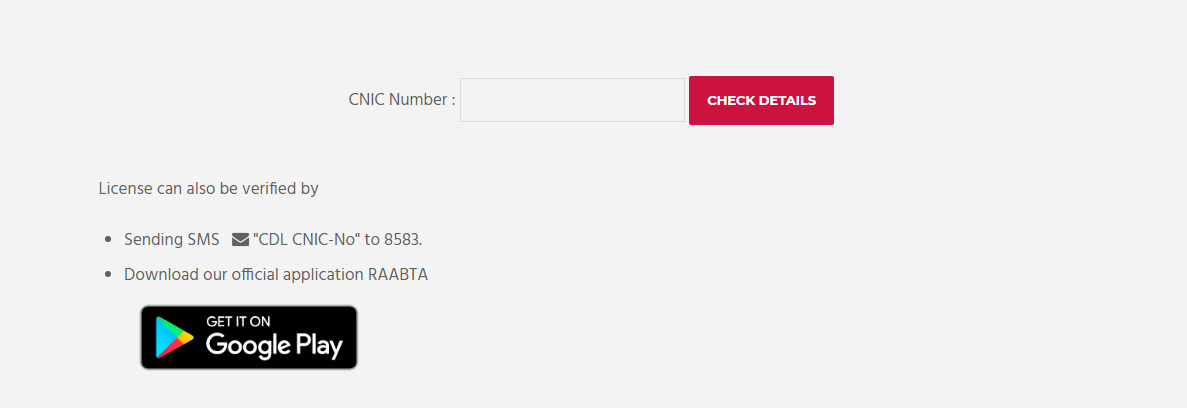Click the "Google Play" wordmark in badge
The height and width of the screenshot is (408, 1187).
click(274, 346)
